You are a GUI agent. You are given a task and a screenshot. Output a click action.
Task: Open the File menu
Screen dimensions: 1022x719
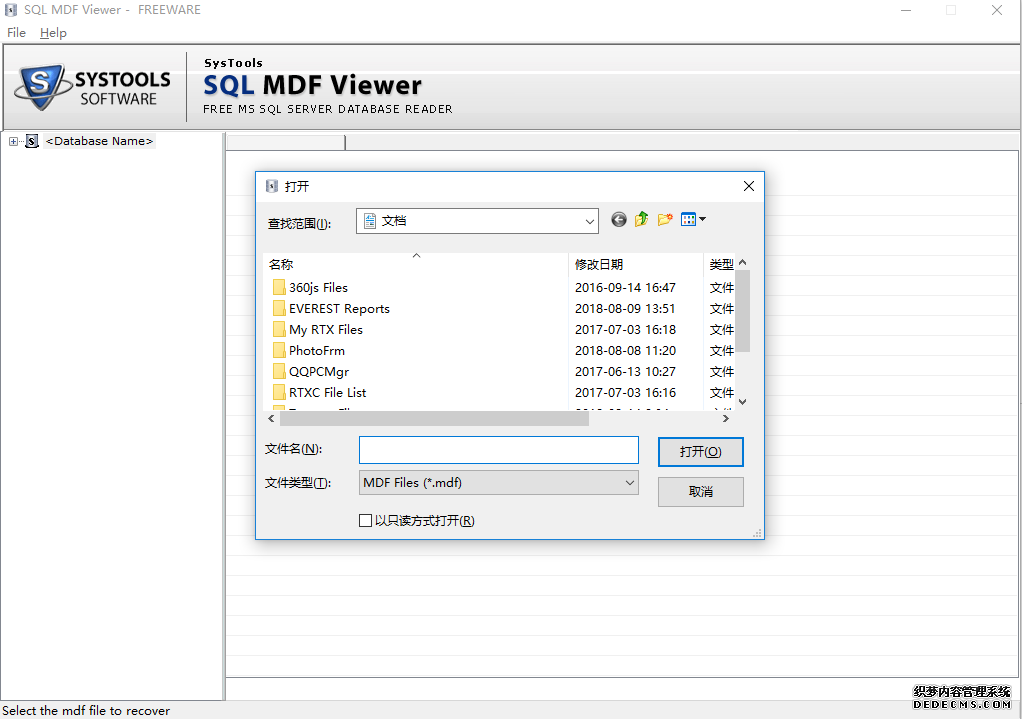coord(16,33)
